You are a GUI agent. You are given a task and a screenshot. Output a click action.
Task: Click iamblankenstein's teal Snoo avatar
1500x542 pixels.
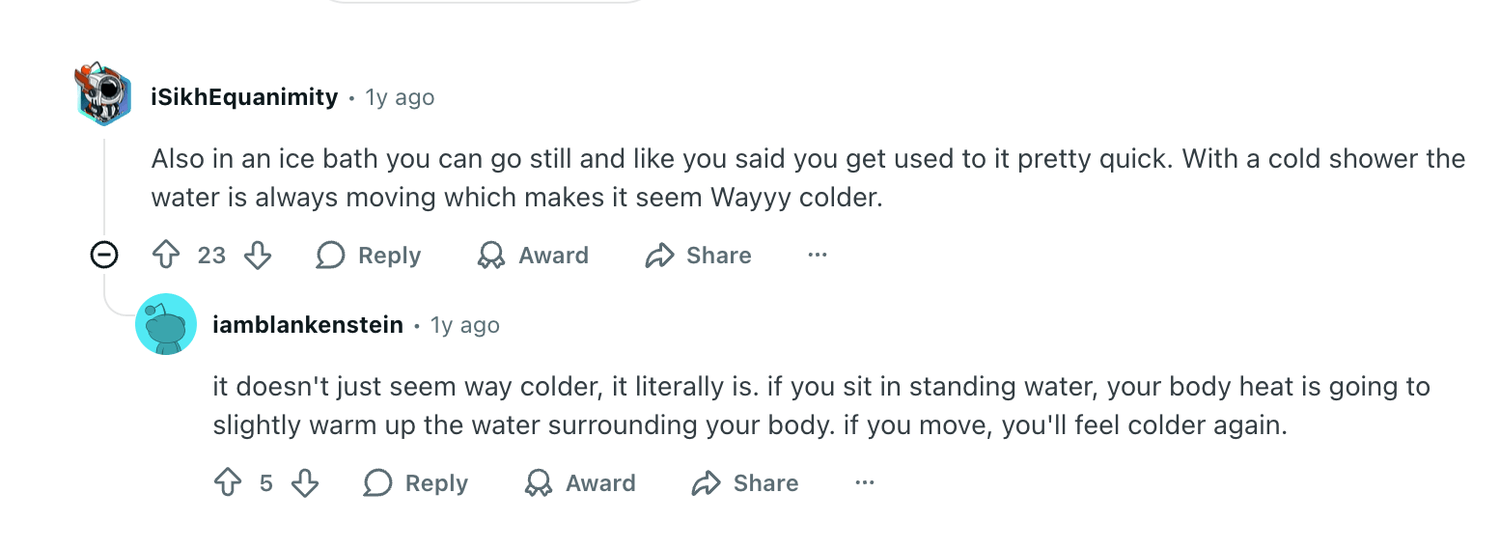(165, 324)
